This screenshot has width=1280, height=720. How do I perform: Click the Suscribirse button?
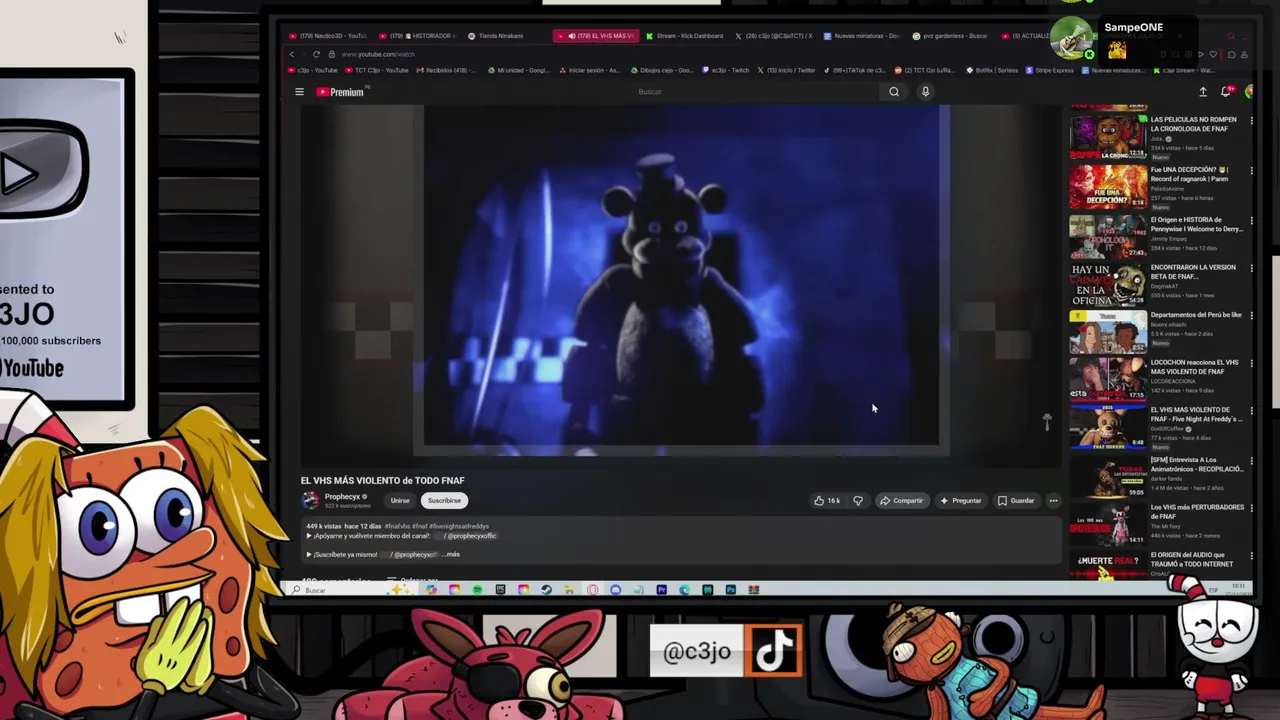[x=444, y=500]
